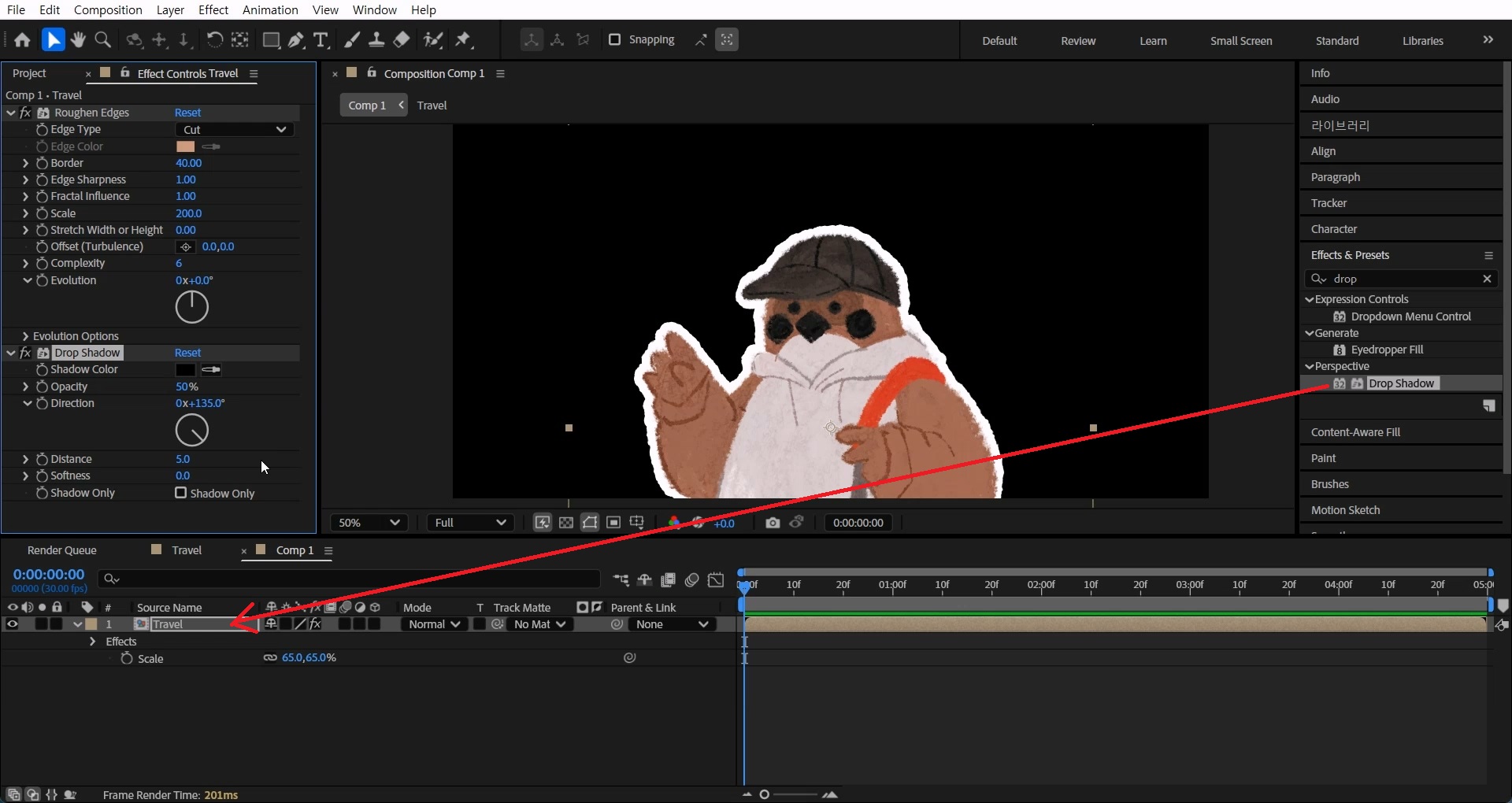Click the Direction angle dial
This screenshot has width=1512, height=803.
coord(191,431)
